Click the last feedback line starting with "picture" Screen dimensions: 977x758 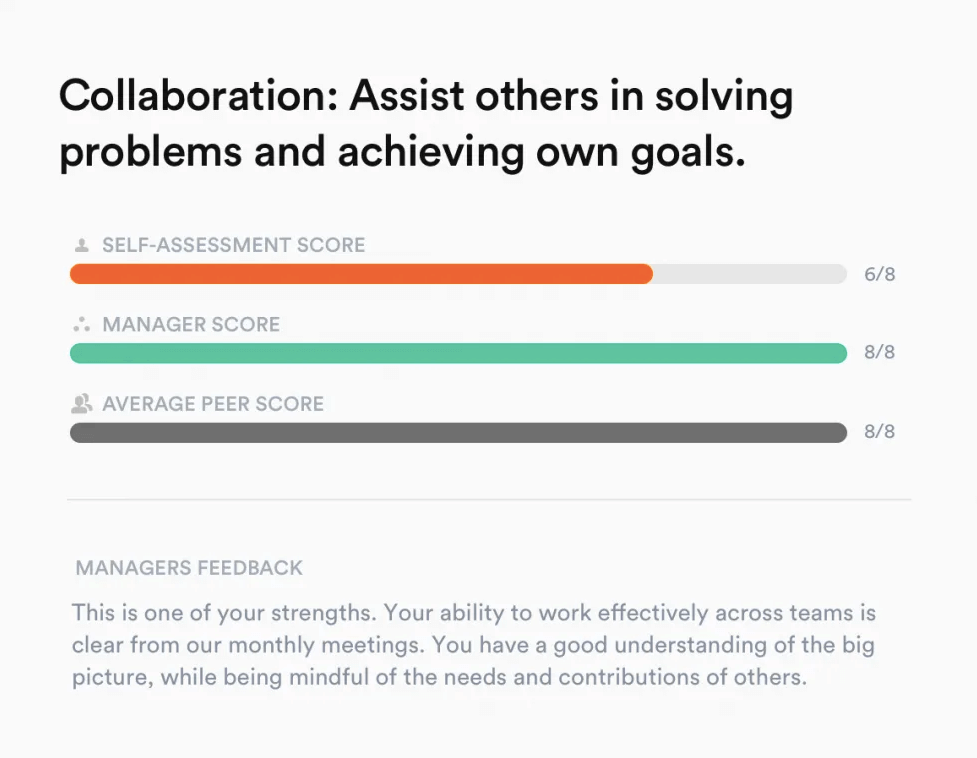coord(438,677)
